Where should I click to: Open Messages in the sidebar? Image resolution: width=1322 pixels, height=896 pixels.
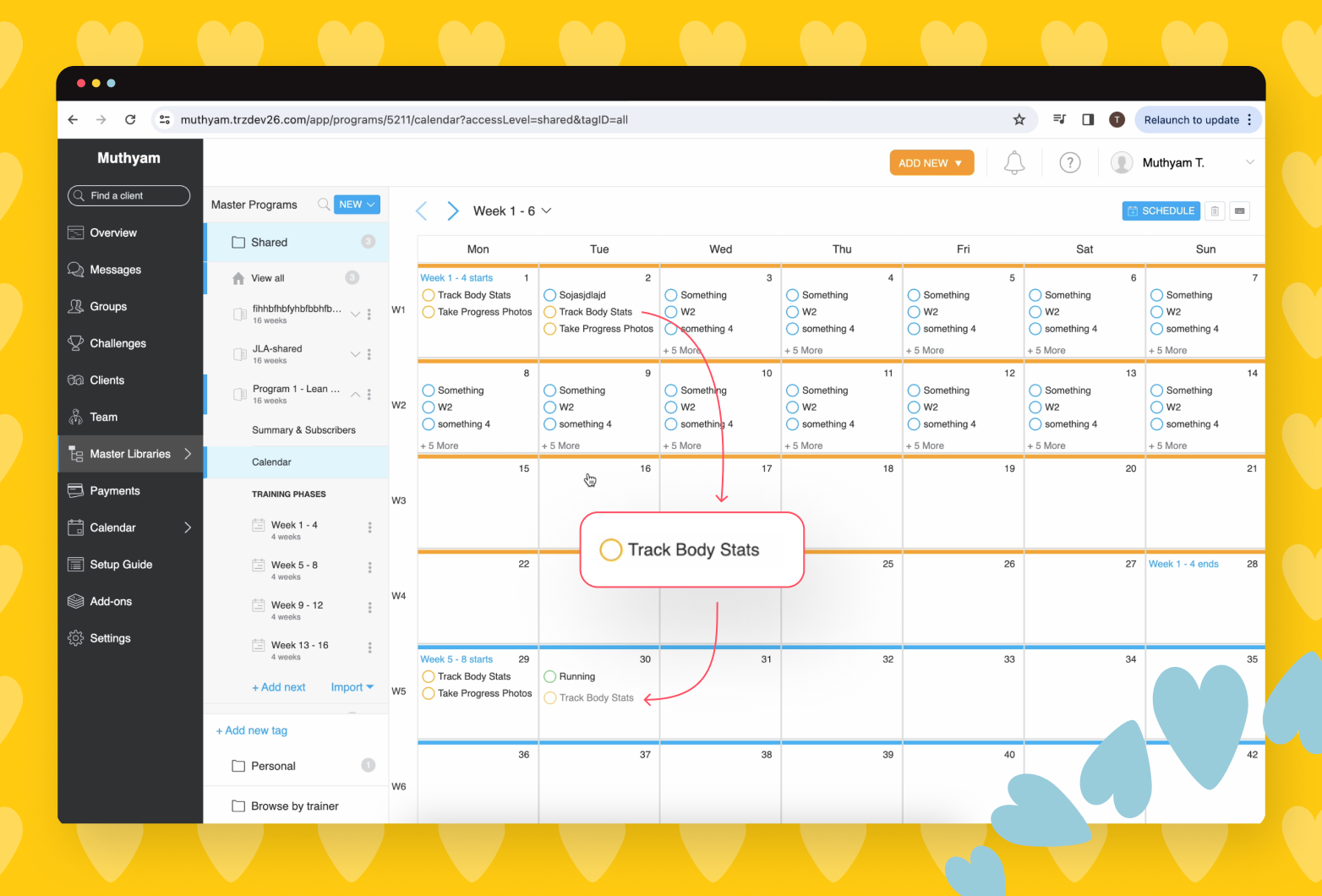[116, 270]
